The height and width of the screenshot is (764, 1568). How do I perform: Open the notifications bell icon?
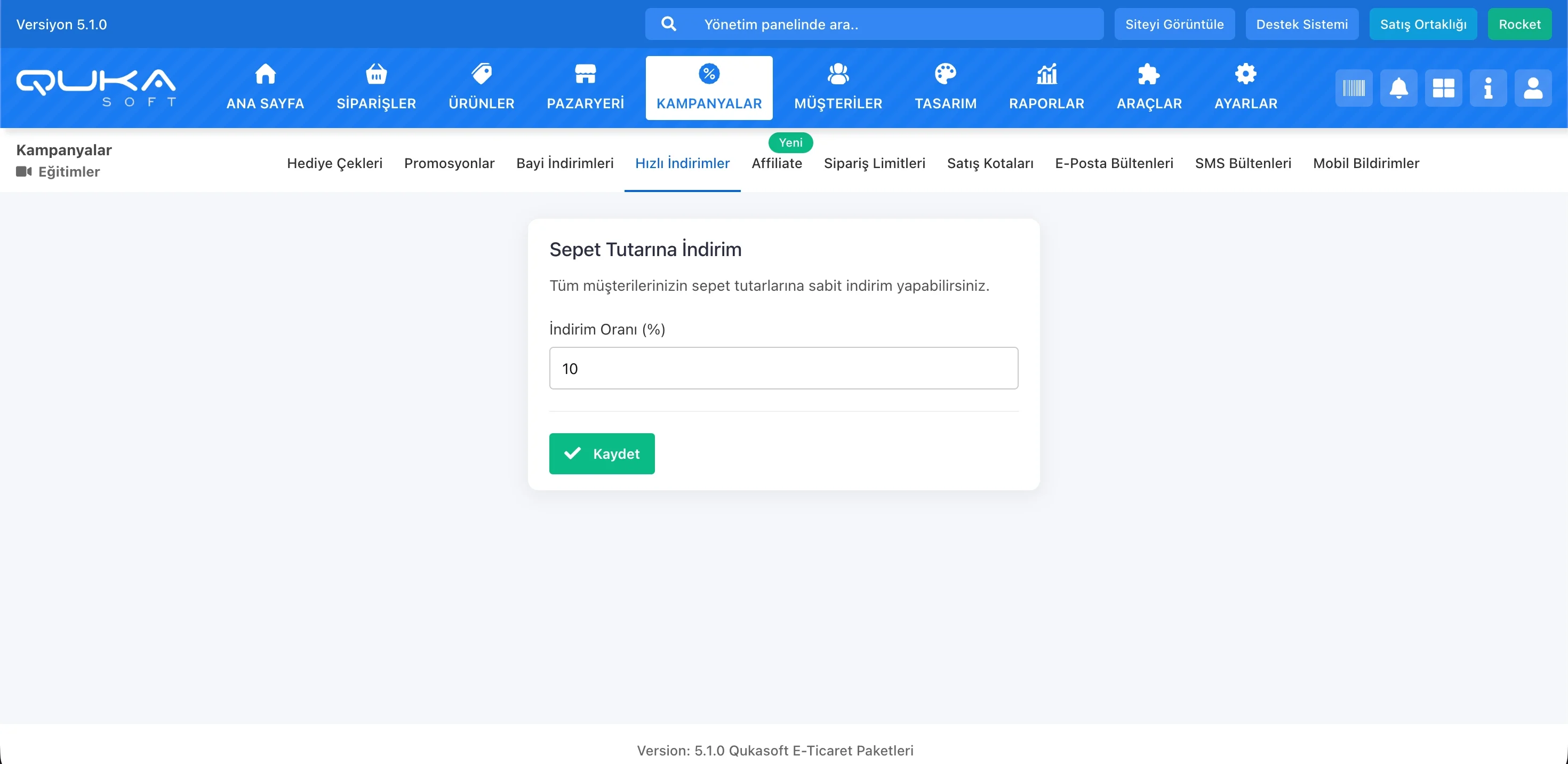pyautogui.click(x=1398, y=88)
